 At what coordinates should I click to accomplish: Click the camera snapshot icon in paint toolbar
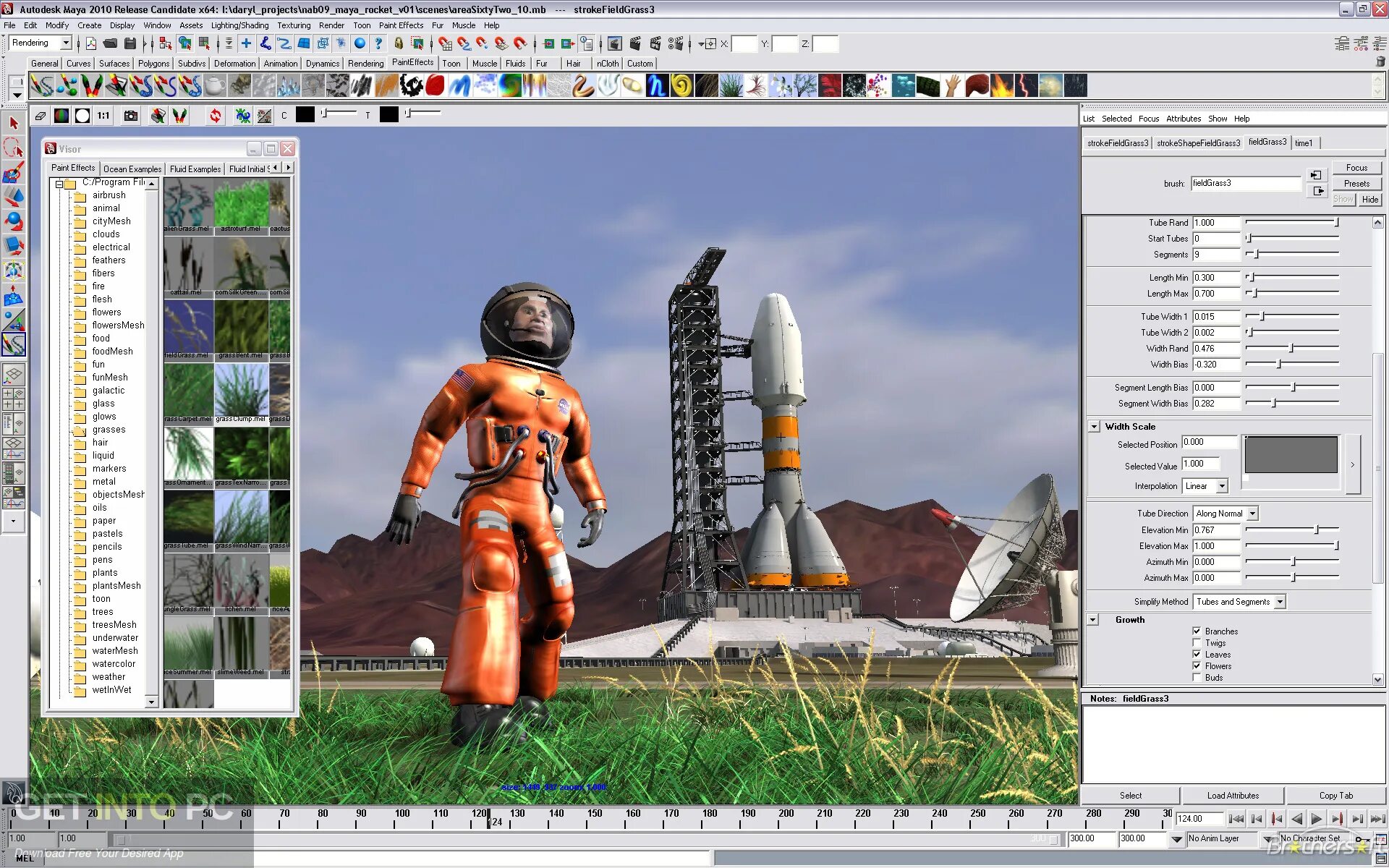130,115
